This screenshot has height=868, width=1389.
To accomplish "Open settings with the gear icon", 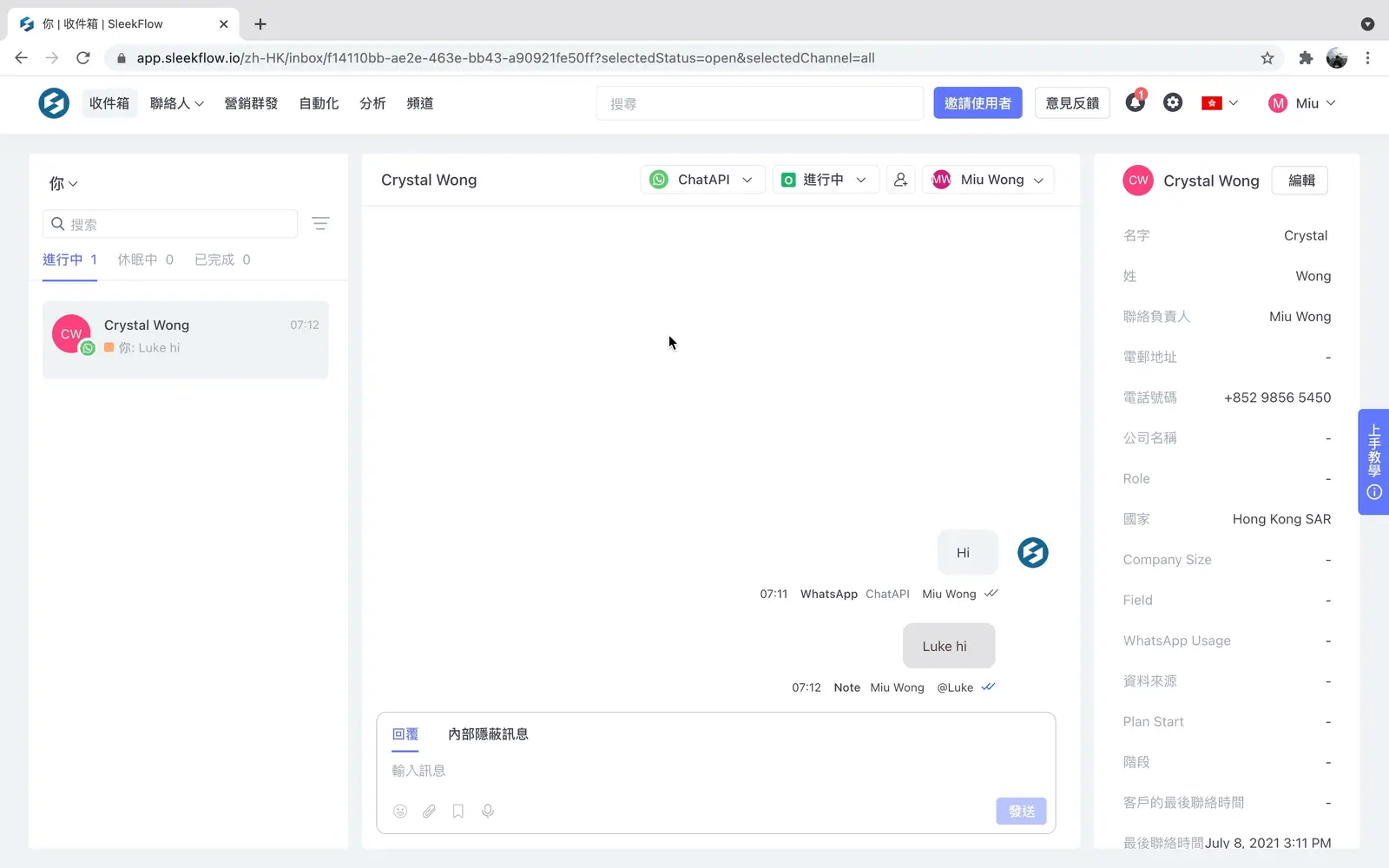I will (1173, 102).
